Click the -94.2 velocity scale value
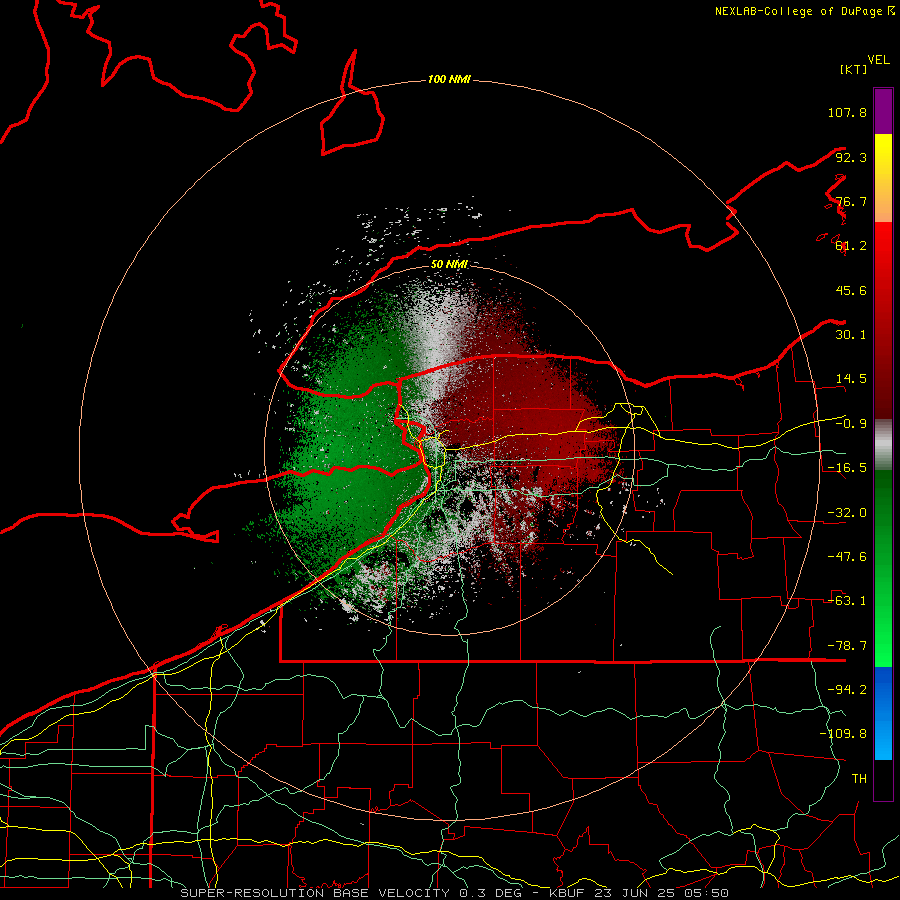 (847, 690)
